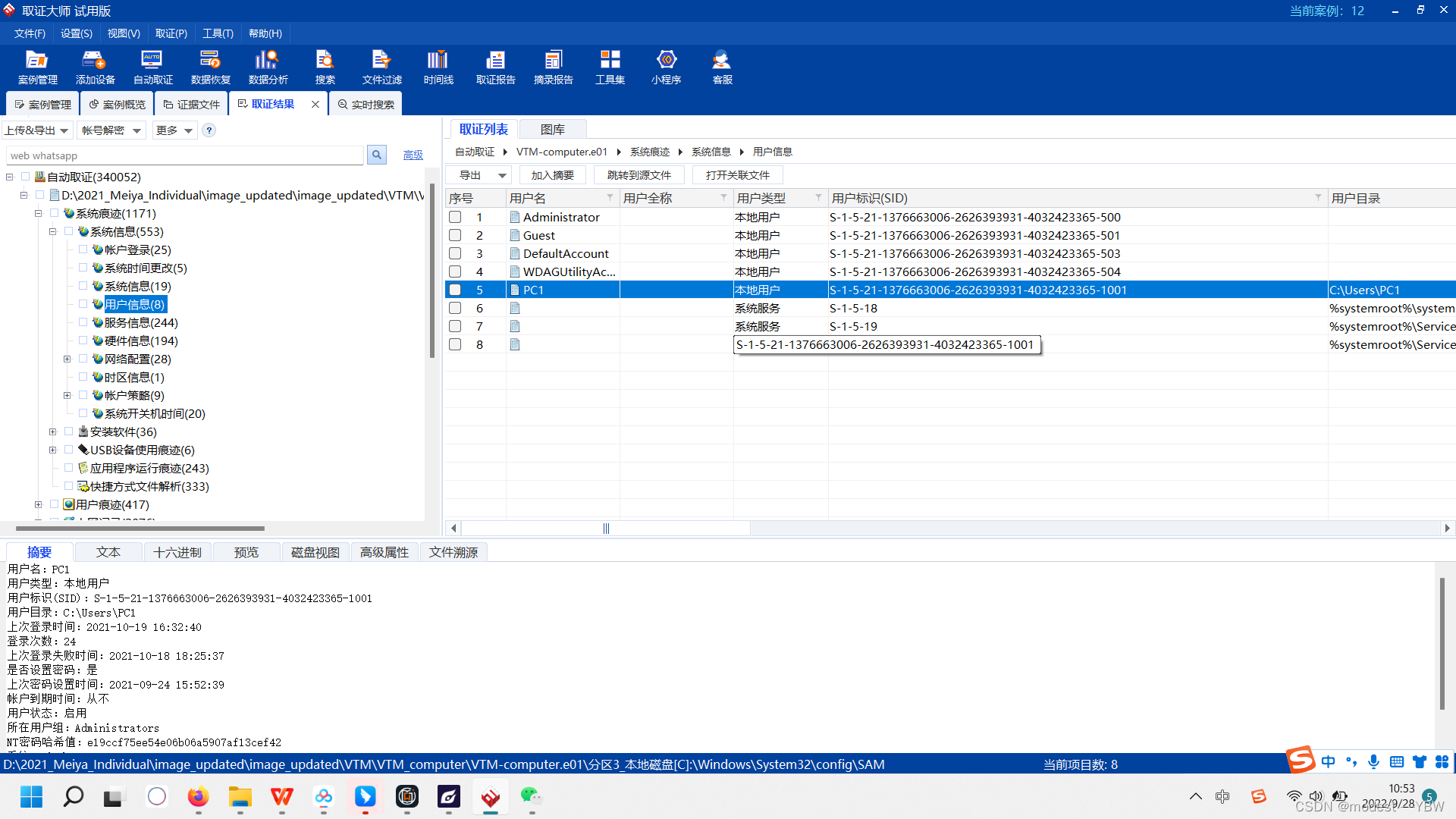Open the 导出 dropdown arrow
The width and height of the screenshot is (1456, 819).
click(x=502, y=175)
